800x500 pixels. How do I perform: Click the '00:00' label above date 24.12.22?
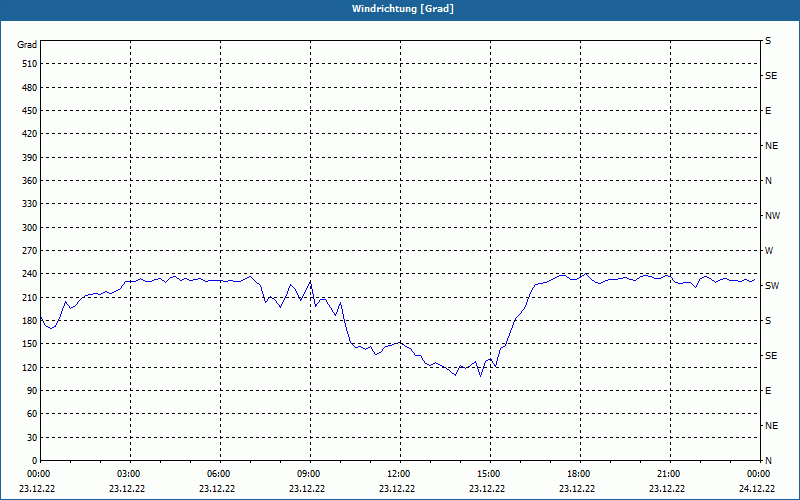coord(760,474)
